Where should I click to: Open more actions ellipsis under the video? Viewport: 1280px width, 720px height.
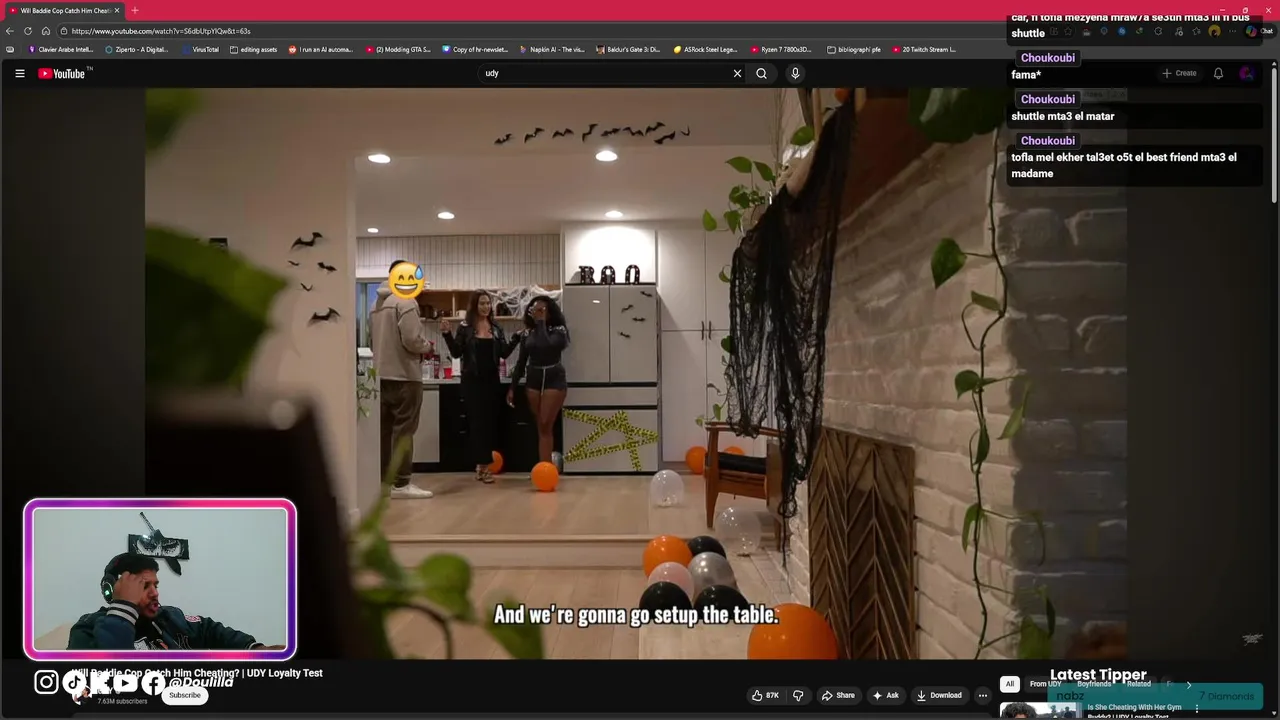pos(983,695)
